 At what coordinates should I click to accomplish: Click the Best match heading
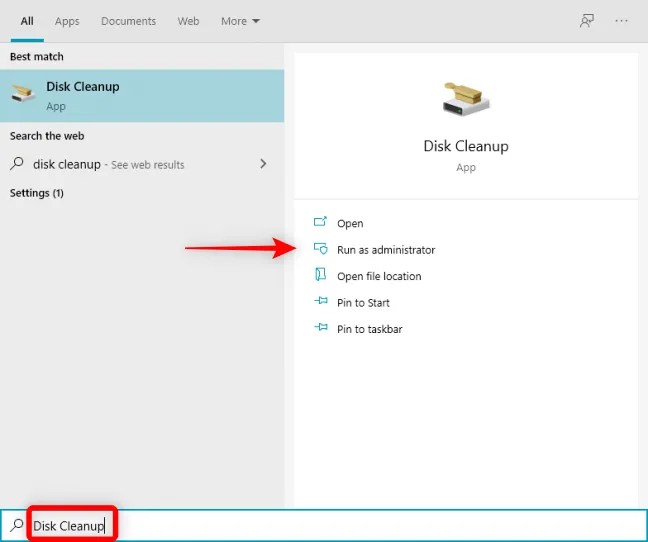tap(37, 57)
